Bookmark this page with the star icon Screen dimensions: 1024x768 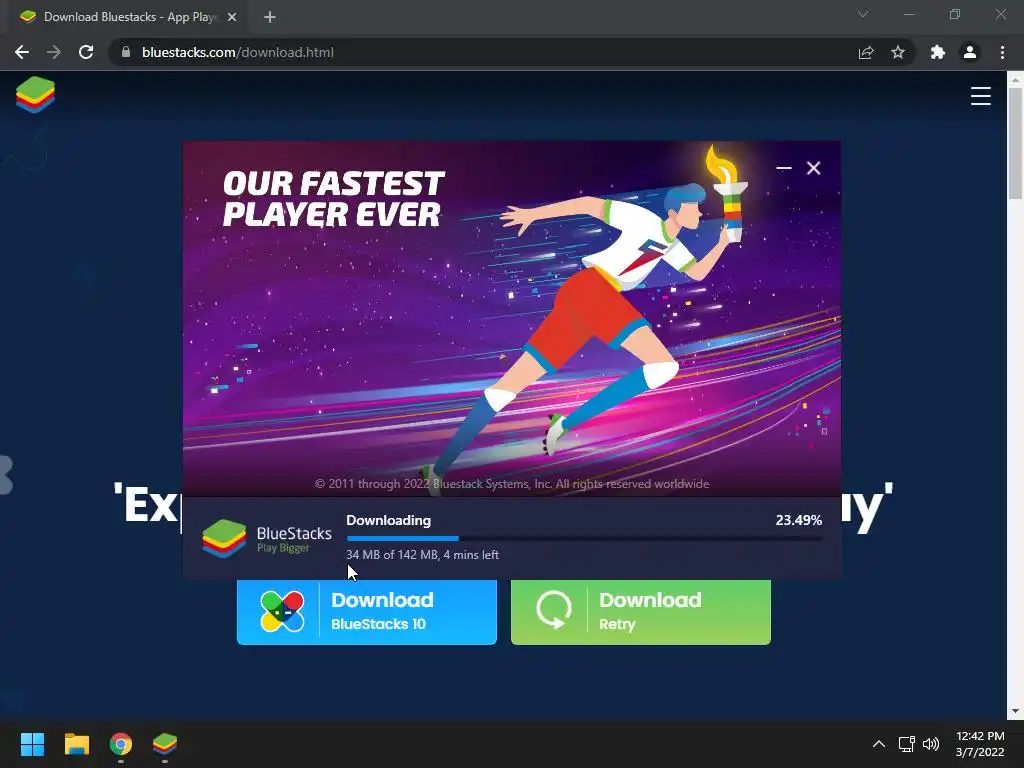pos(898,52)
